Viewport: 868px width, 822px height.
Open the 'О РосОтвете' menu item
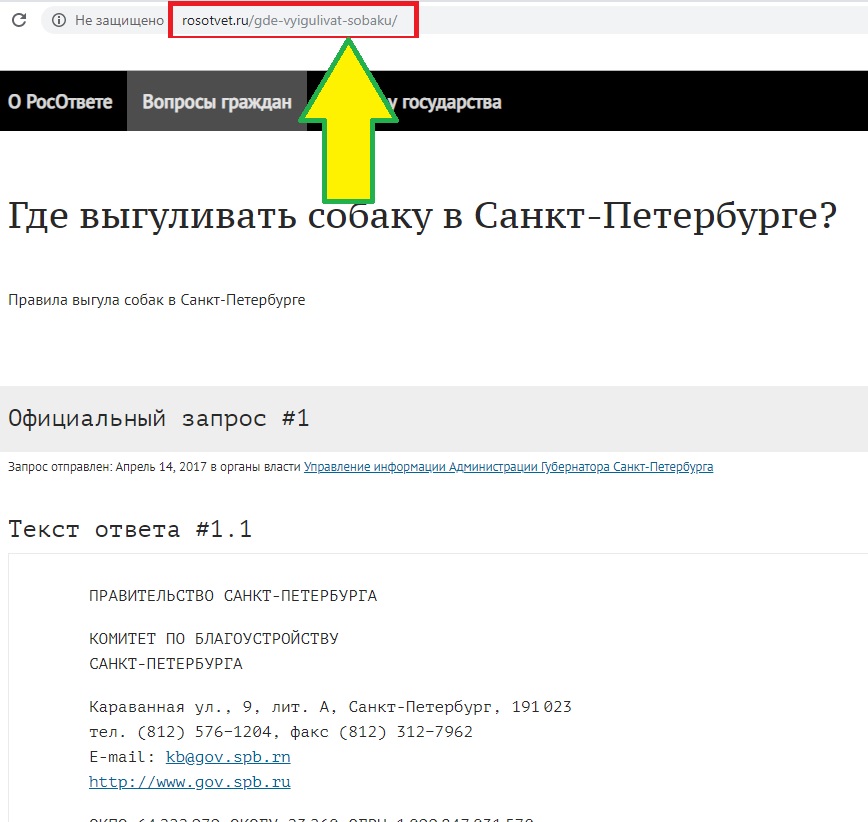[60, 102]
